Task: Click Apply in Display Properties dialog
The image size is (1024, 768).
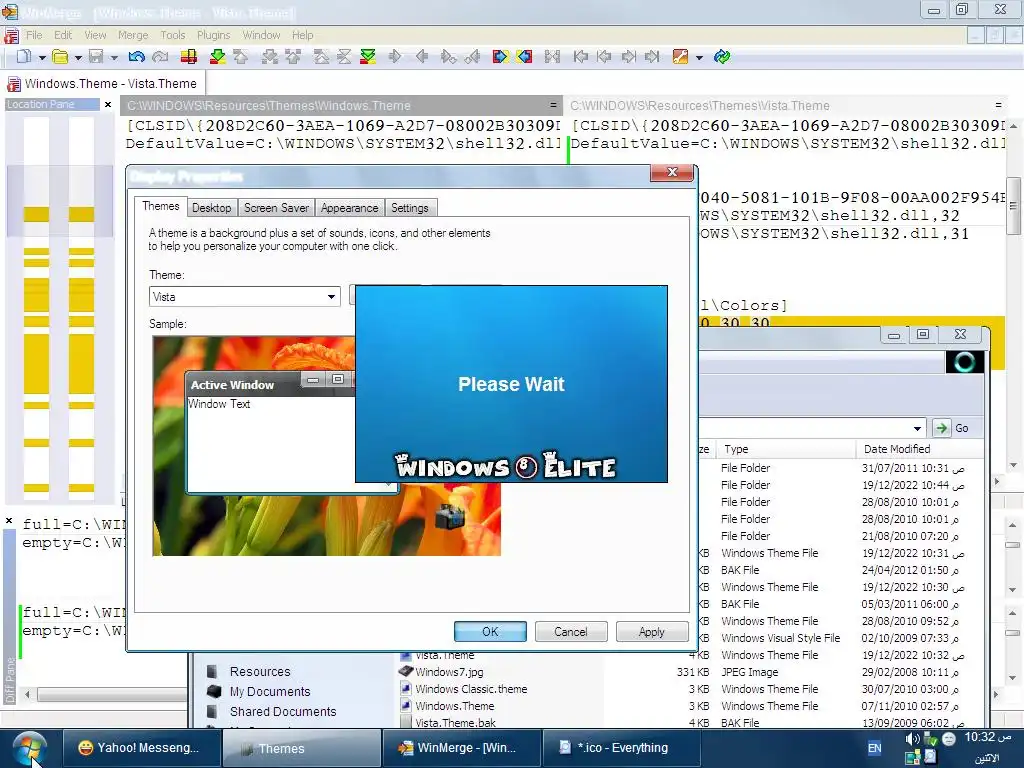Action: tap(652, 632)
